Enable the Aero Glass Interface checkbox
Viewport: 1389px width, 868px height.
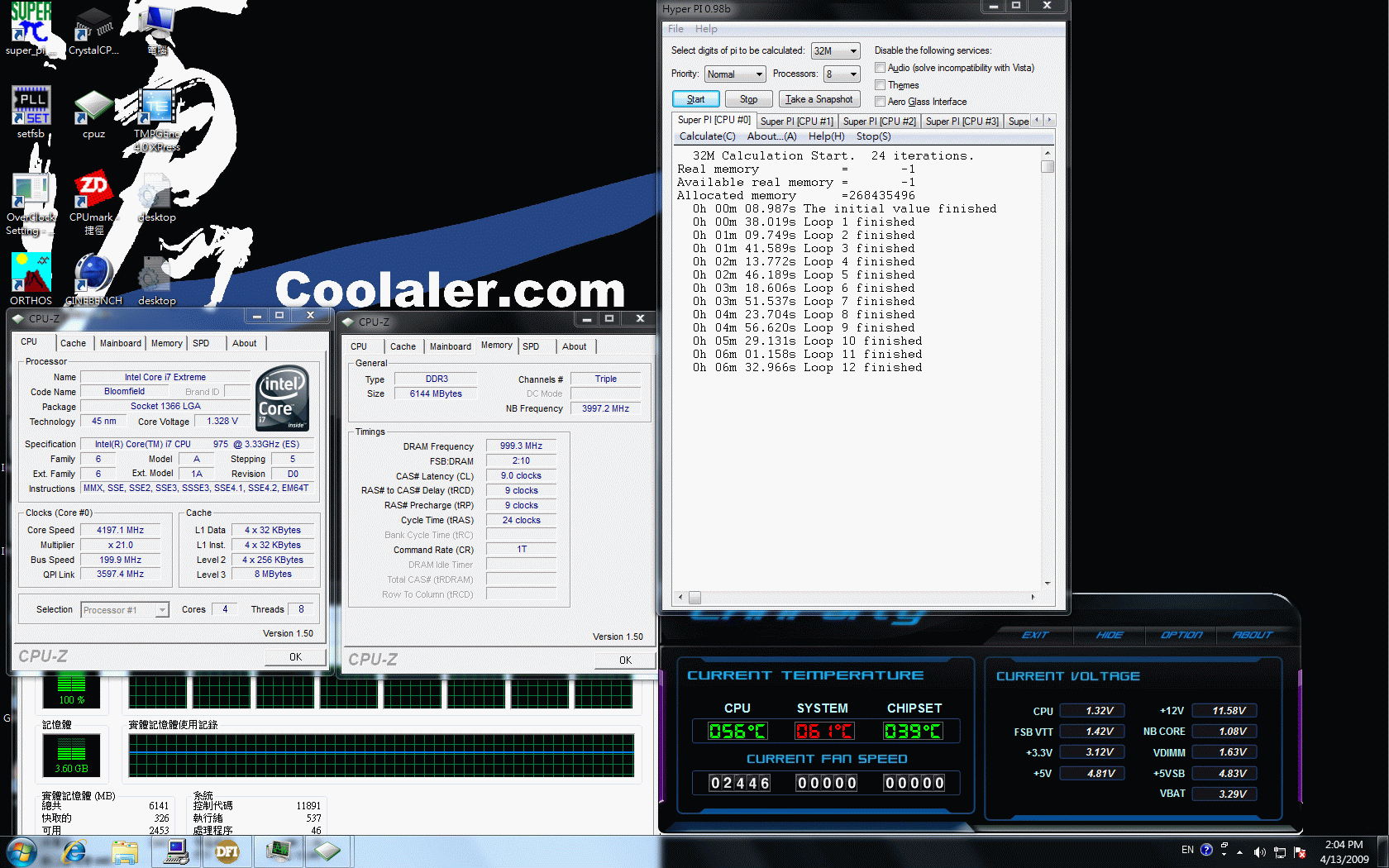(881, 102)
